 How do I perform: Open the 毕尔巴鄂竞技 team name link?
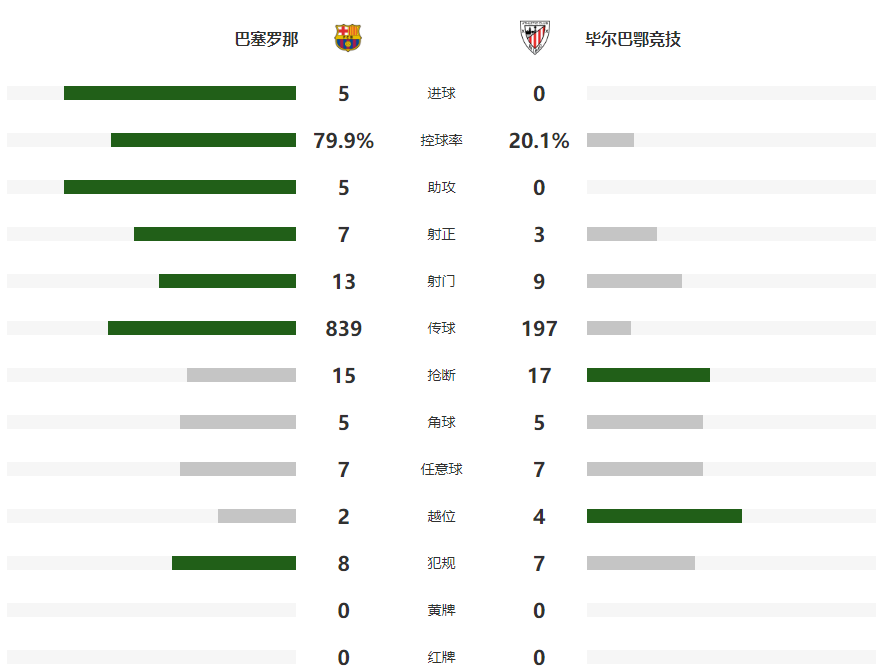tap(633, 40)
